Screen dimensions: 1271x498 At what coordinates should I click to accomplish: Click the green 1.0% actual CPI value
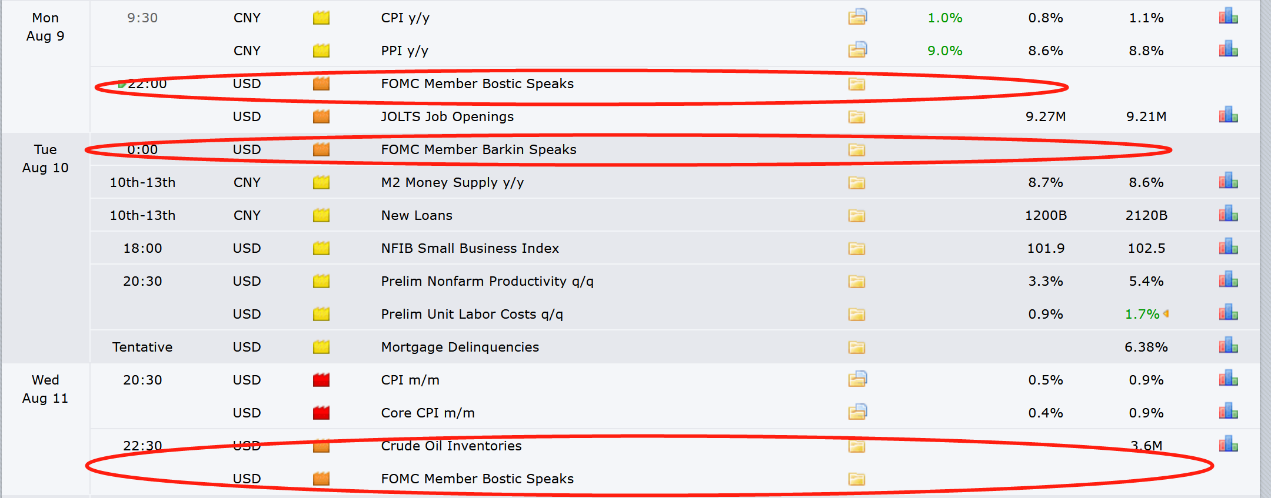tap(945, 18)
